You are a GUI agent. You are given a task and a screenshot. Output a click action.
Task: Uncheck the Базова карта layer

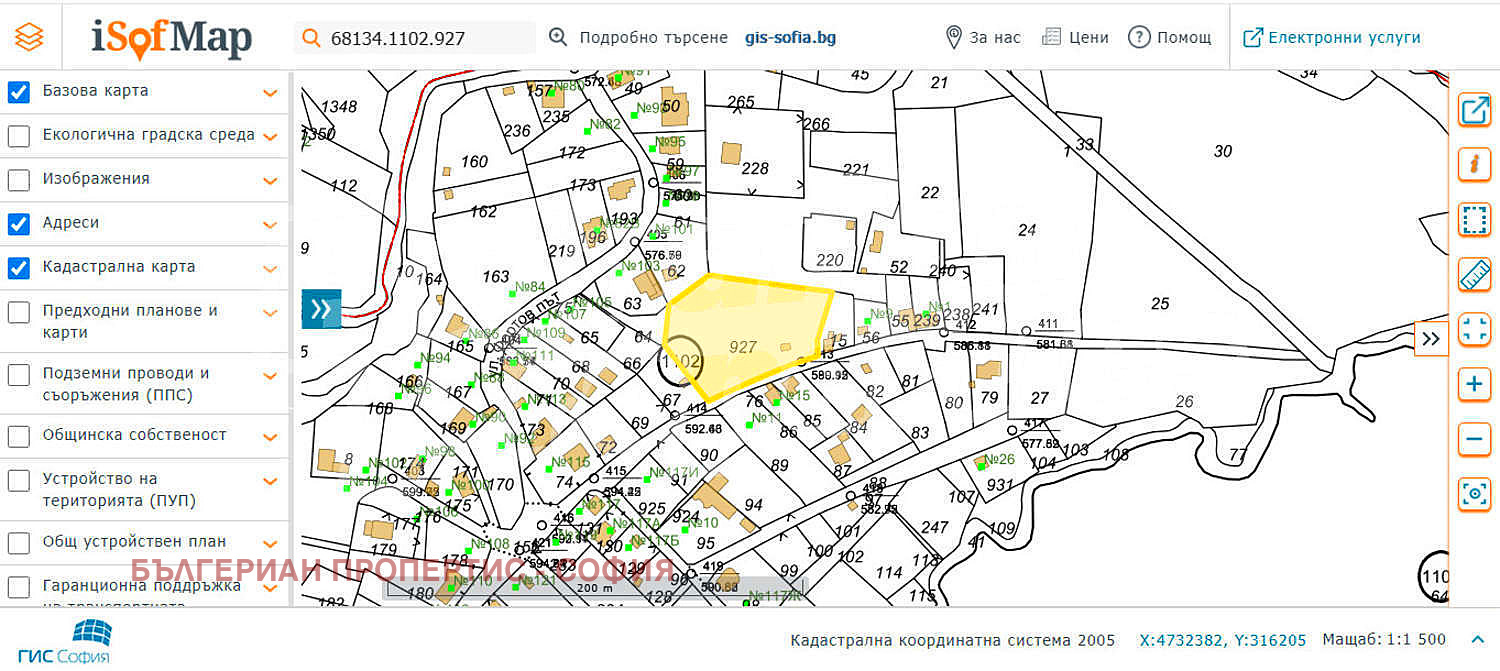coord(19,92)
